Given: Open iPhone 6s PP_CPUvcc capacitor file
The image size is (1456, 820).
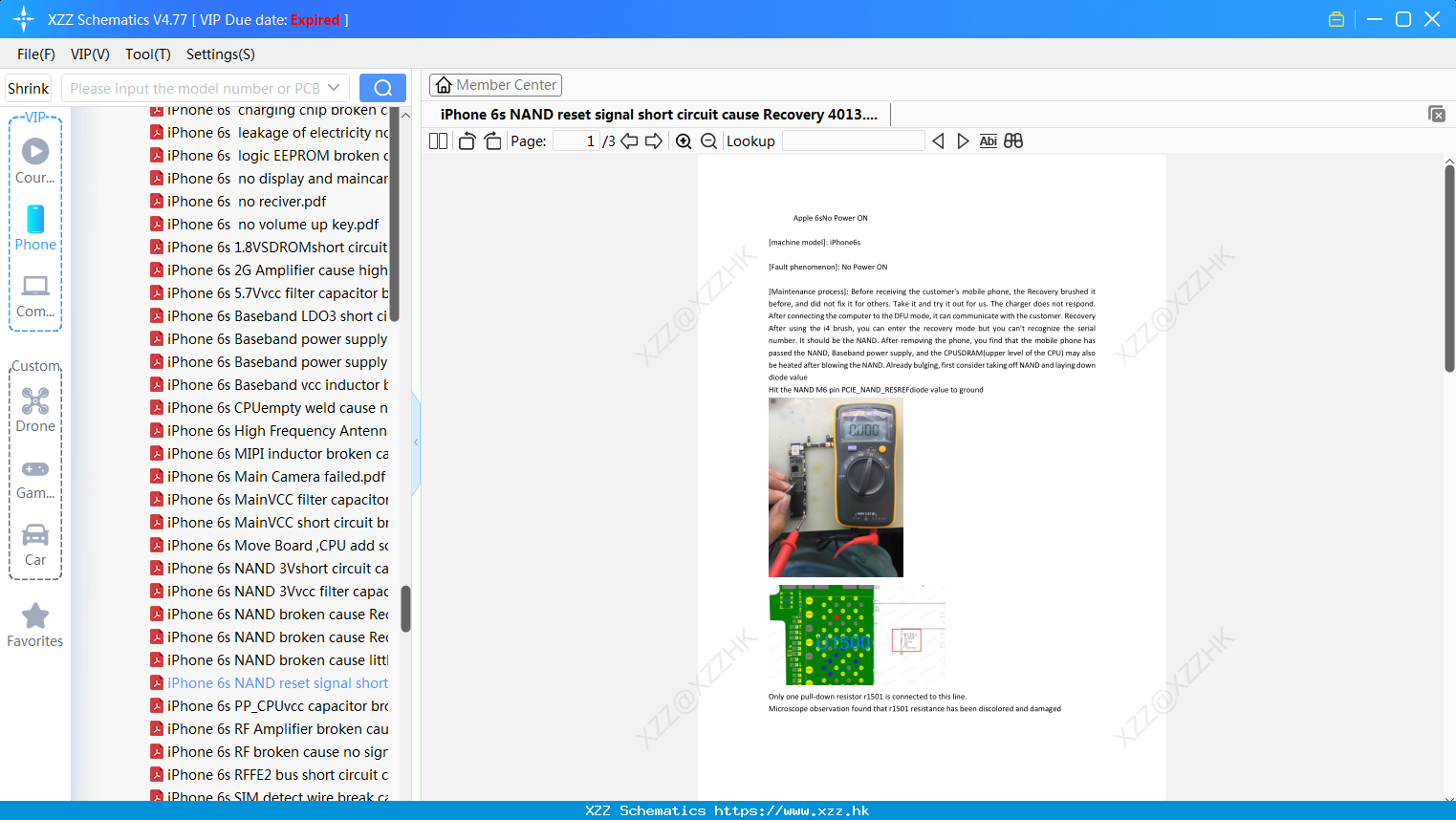Looking at the screenshot, I should pyautogui.click(x=269, y=706).
